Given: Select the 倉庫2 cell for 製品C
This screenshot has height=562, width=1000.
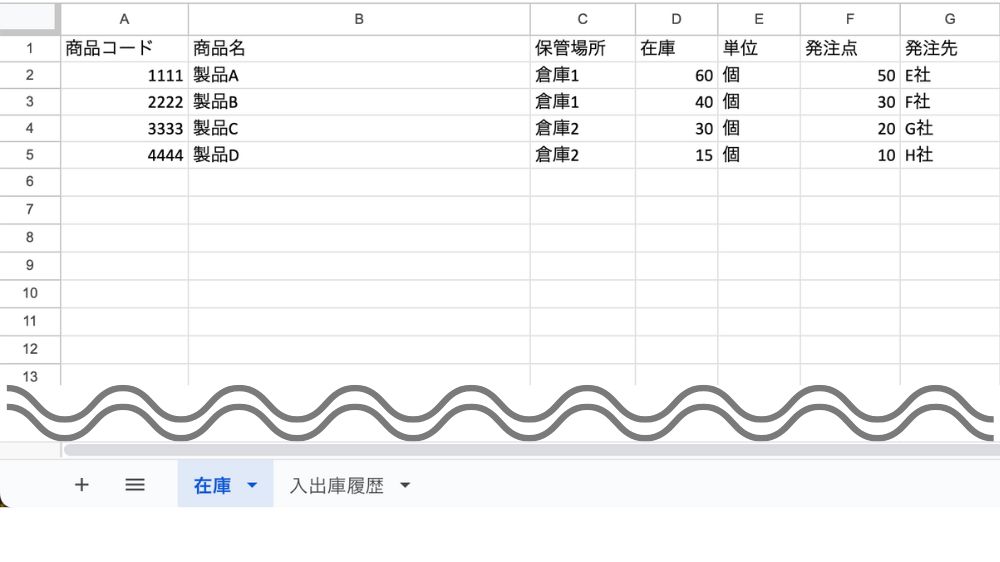Looking at the screenshot, I should pos(582,128).
